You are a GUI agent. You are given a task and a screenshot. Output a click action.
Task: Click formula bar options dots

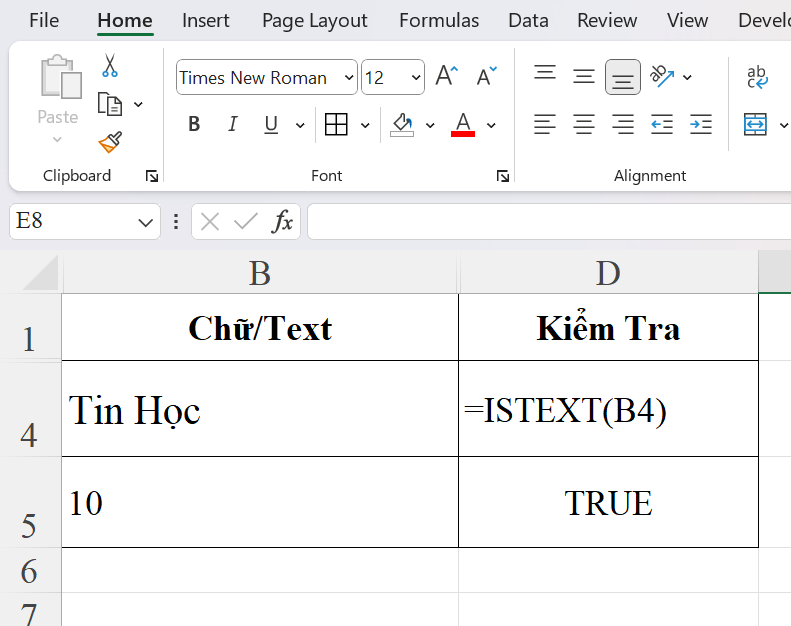pos(176,221)
